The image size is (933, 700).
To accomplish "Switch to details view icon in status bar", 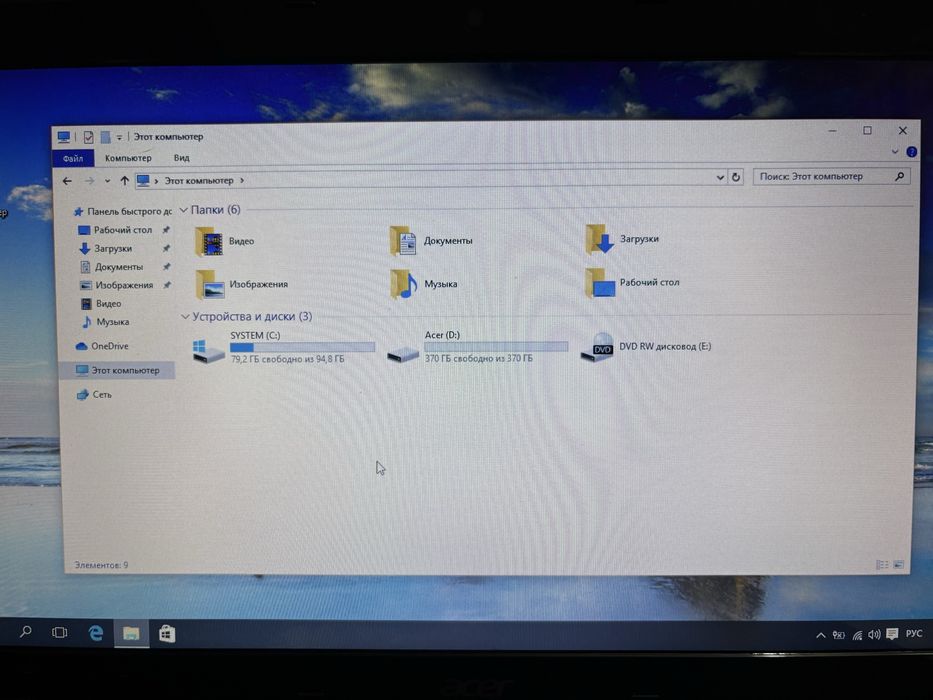I will [x=882, y=565].
